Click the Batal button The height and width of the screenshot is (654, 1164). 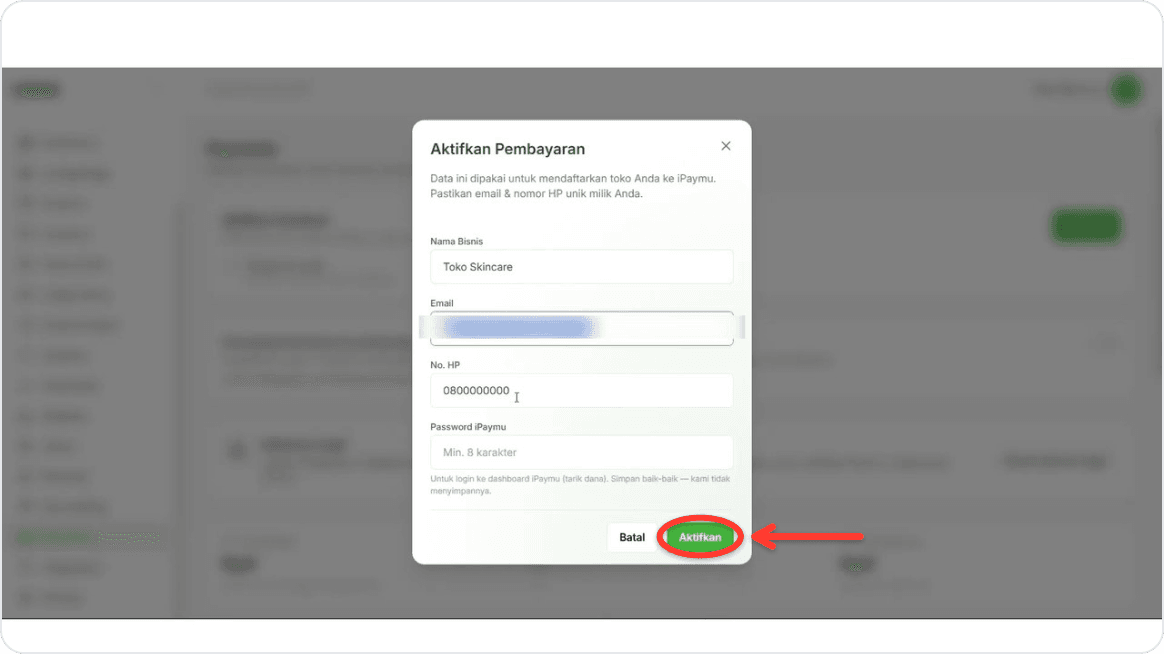point(632,537)
